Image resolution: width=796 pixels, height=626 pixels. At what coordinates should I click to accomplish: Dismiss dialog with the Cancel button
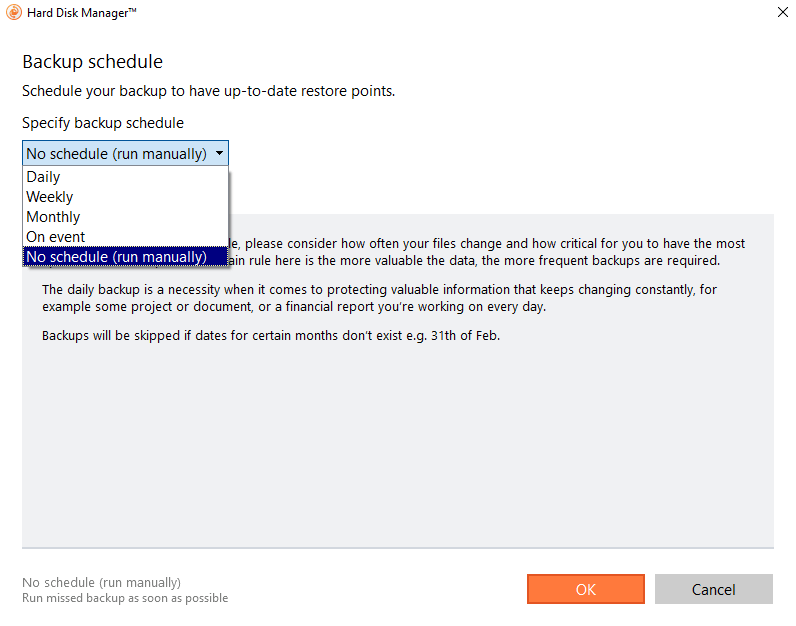tap(714, 589)
